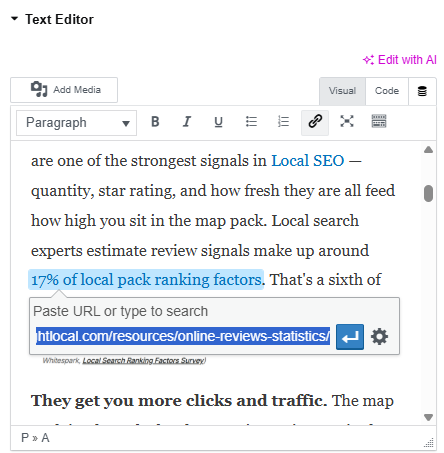Click the insert/edit link icon
Viewport: 444px width, 453px height.
tap(315, 122)
